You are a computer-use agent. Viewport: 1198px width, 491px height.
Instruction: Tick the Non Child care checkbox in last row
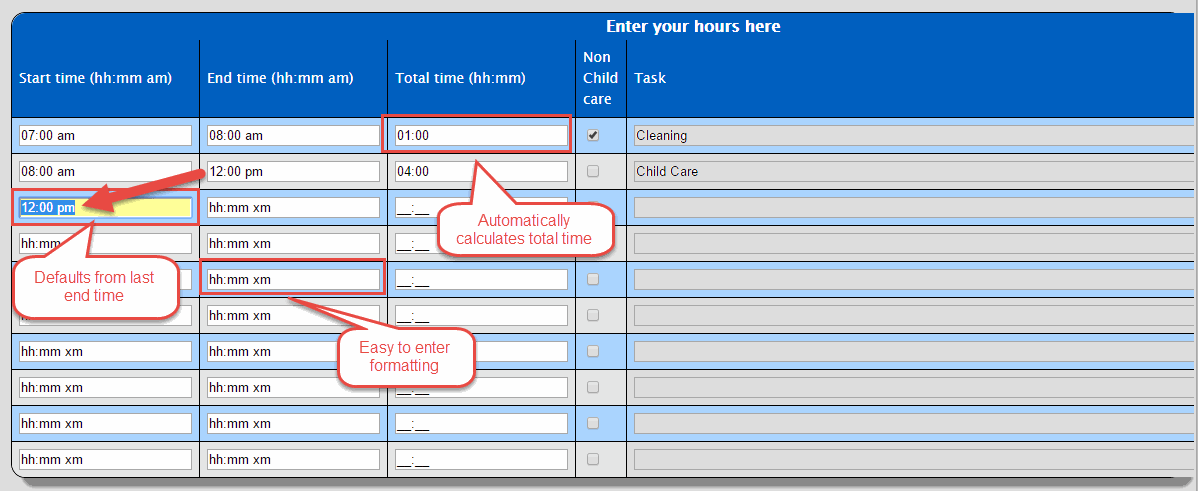pyautogui.click(x=593, y=459)
